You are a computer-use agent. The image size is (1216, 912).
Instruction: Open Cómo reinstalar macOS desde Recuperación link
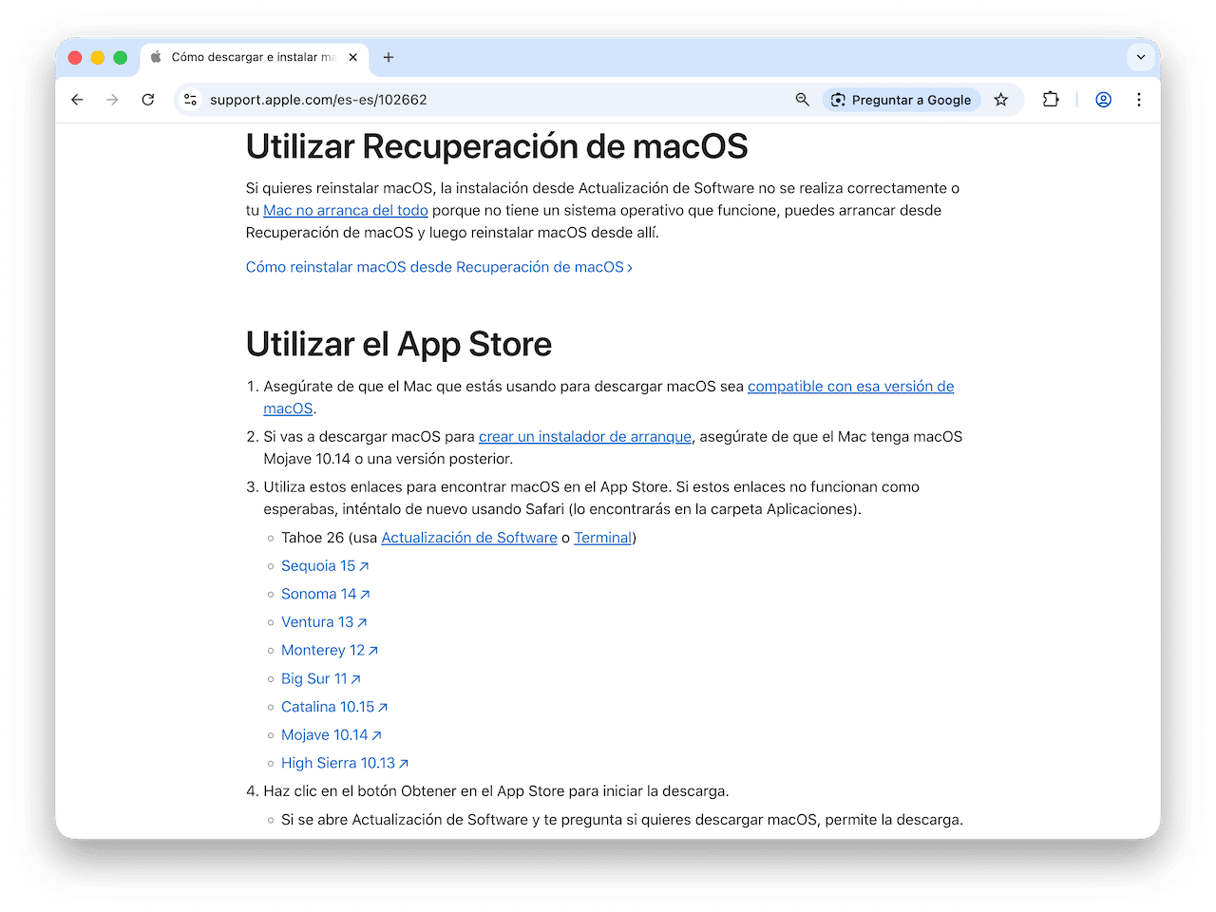tap(438, 267)
